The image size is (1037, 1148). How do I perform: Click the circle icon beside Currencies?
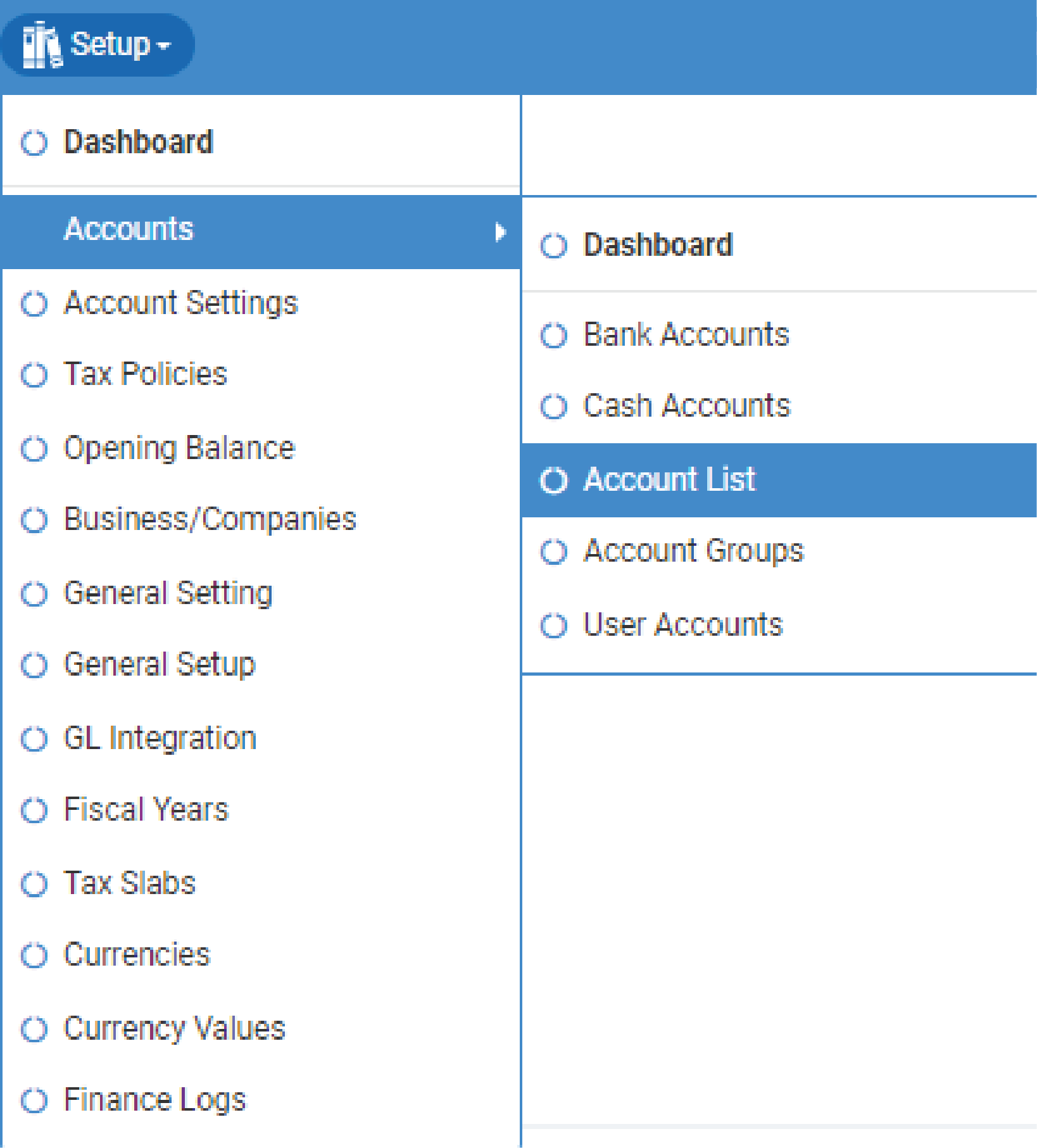[x=34, y=956]
